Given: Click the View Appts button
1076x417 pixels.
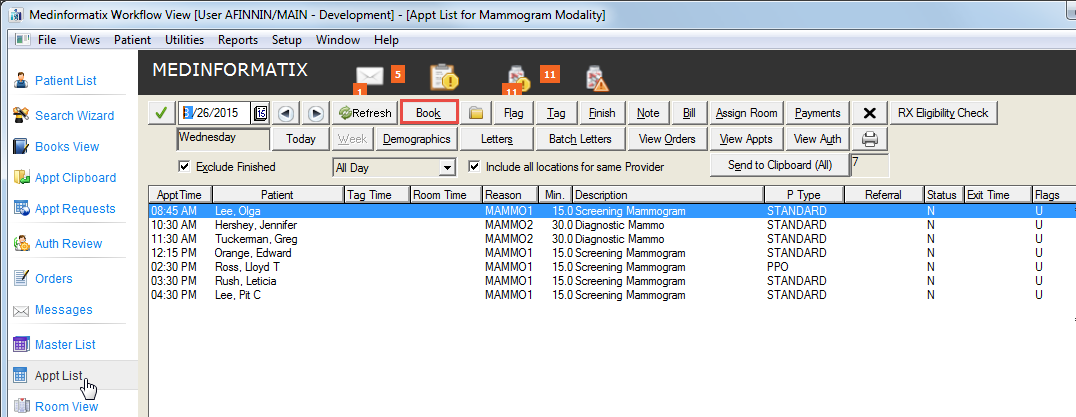Looking at the screenshot, I should coord(746,139).
